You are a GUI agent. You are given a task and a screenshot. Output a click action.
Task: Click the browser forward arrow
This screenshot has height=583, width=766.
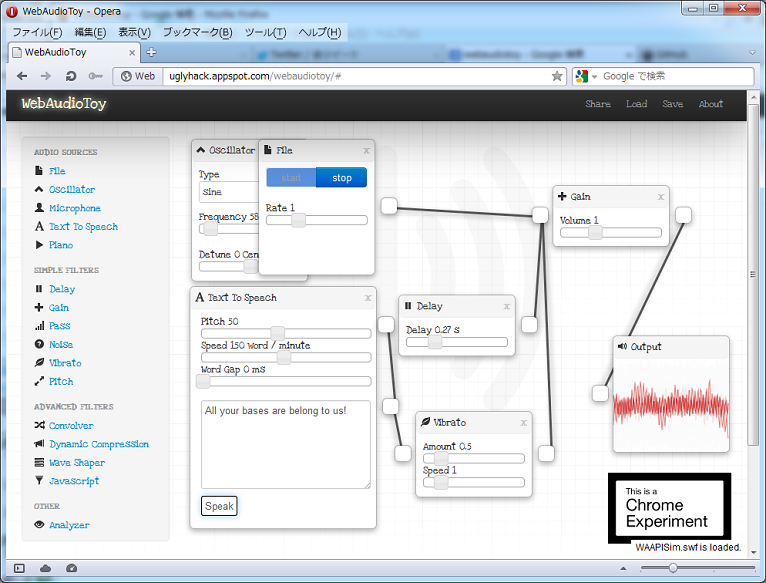(x=46, y=76)
